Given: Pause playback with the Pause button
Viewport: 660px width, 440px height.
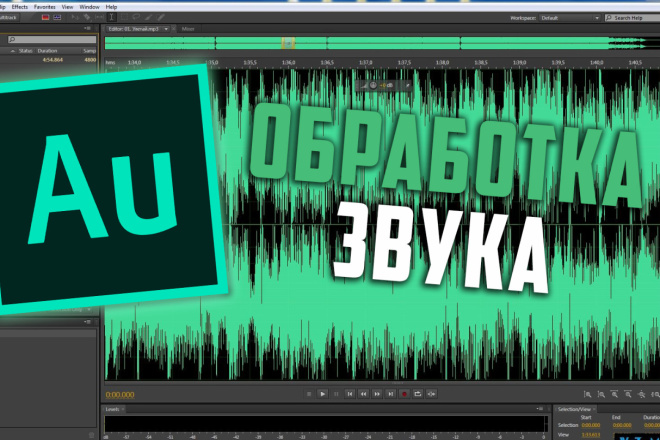Looking at the screenshot, I should pos(336,394).
